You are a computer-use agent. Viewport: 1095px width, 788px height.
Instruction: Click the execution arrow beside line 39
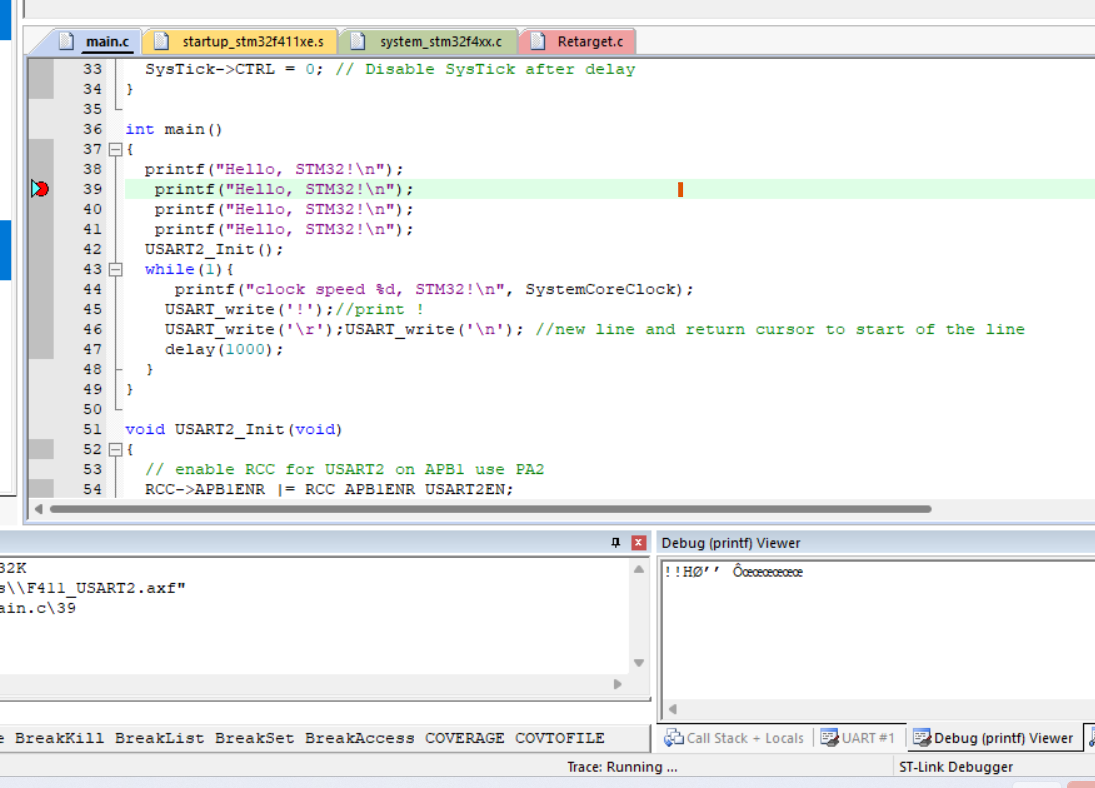point(39,188)
